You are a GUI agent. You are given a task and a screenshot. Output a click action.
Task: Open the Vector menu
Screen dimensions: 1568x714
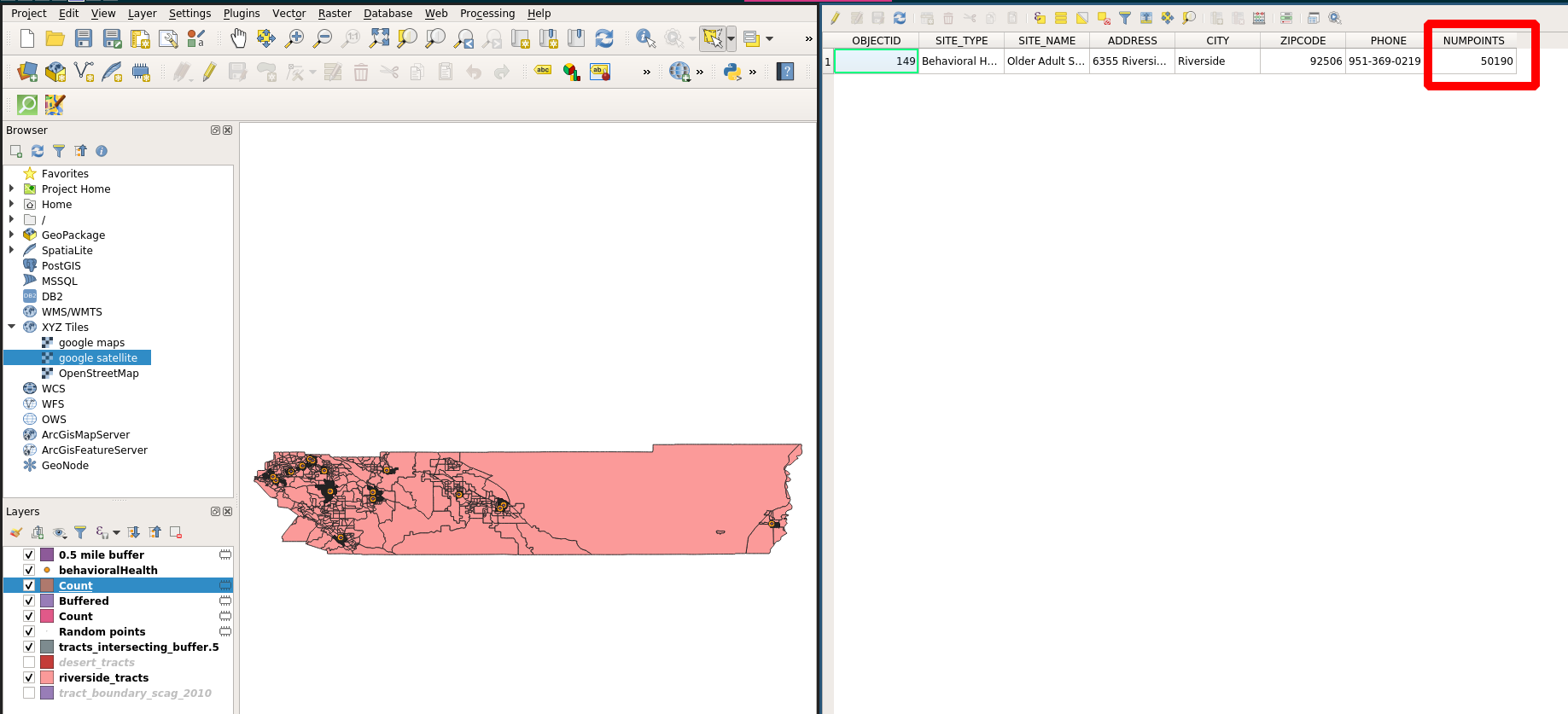[x=289, y=13]
